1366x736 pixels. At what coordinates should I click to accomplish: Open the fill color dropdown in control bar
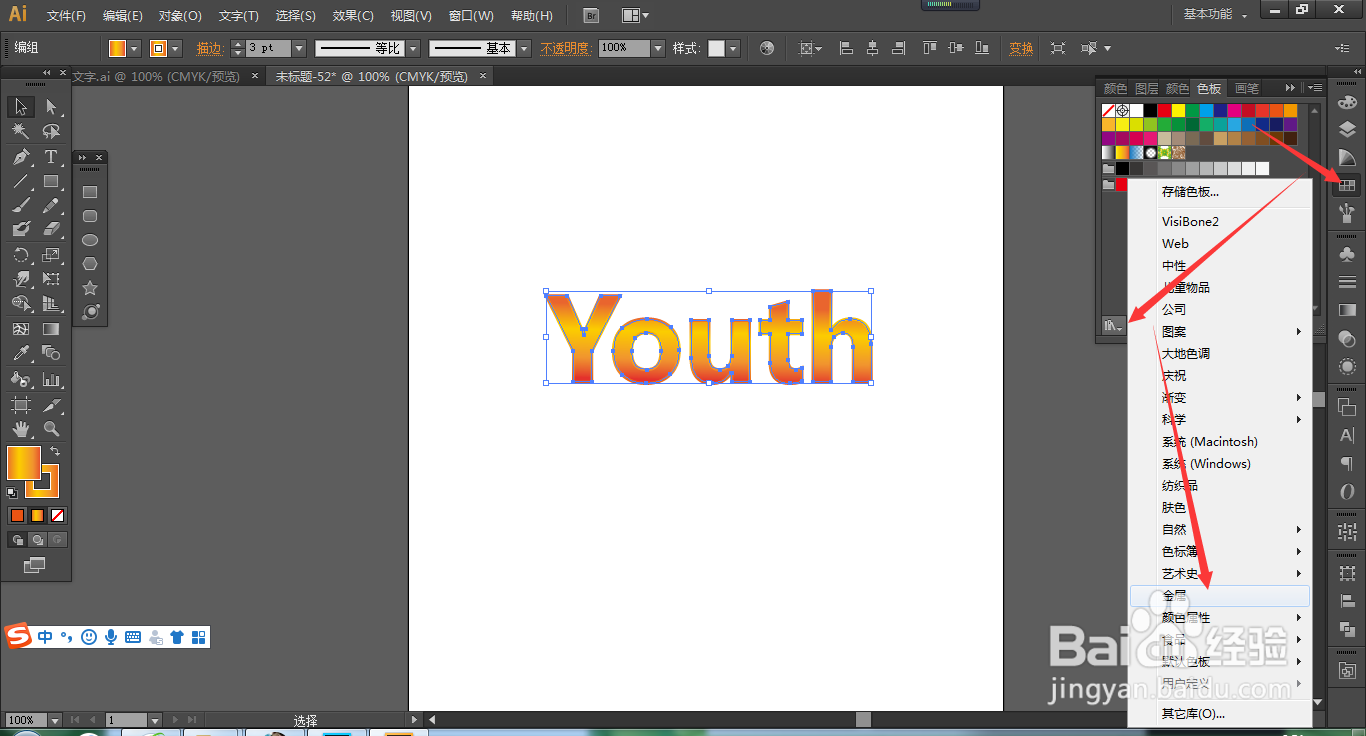134,48
